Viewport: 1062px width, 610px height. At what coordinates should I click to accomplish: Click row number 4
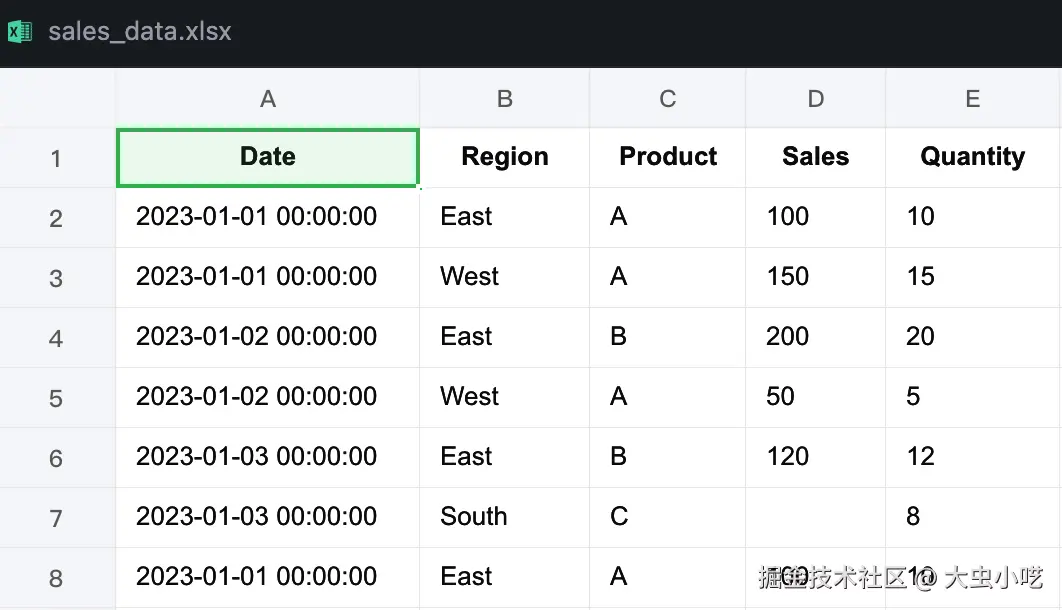click(x=56, y=338)
